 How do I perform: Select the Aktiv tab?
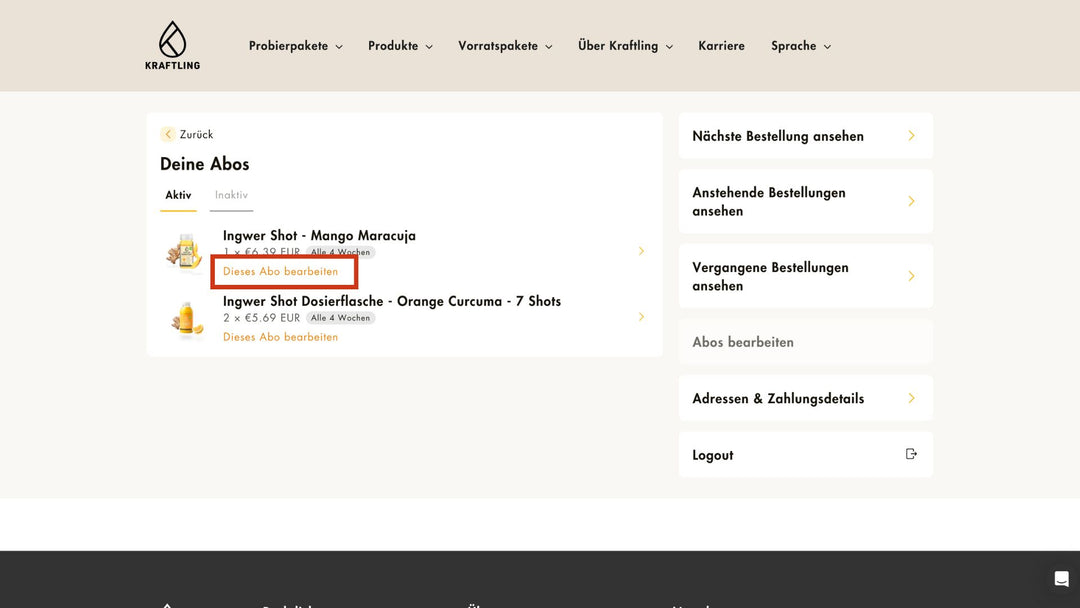178,195
